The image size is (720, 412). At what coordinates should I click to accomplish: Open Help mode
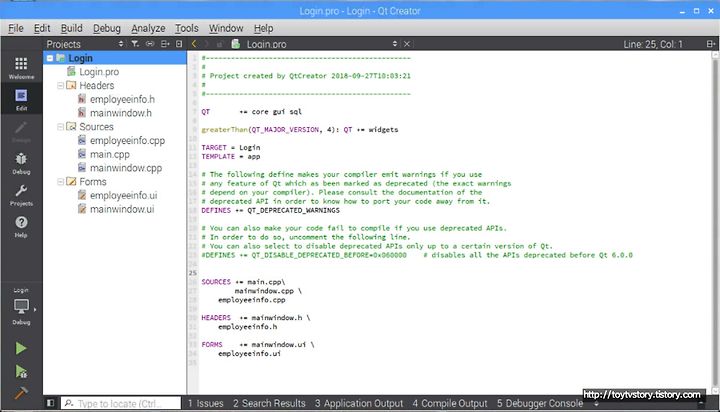click(21, 226)
